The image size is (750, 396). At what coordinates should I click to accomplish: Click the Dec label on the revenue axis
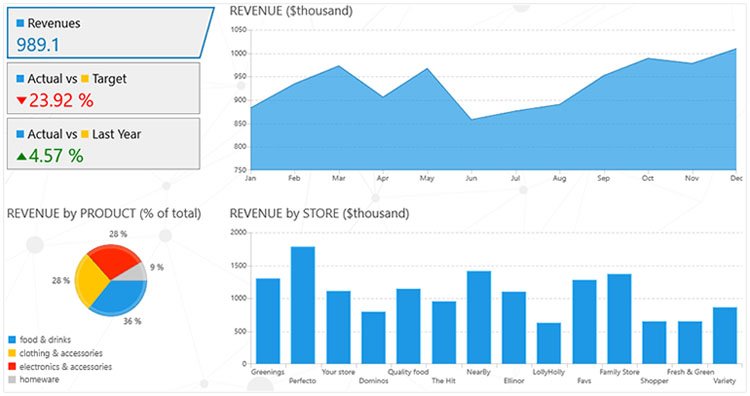coord(737,178)
